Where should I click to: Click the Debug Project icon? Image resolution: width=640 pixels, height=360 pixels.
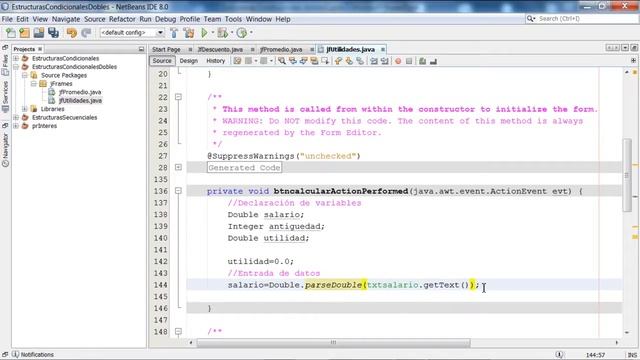(x=222, y=33)
